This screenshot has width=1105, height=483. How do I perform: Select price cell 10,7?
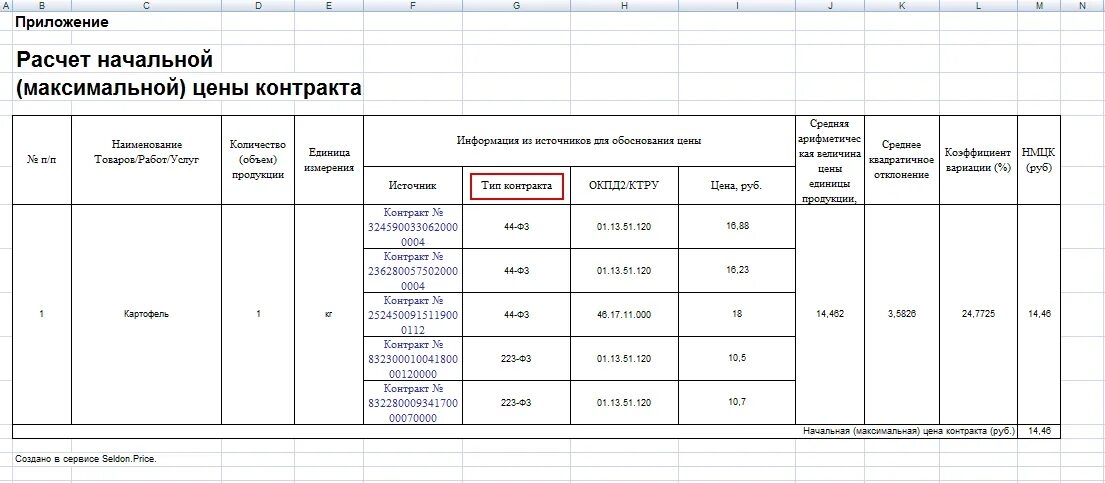point(737,402)
